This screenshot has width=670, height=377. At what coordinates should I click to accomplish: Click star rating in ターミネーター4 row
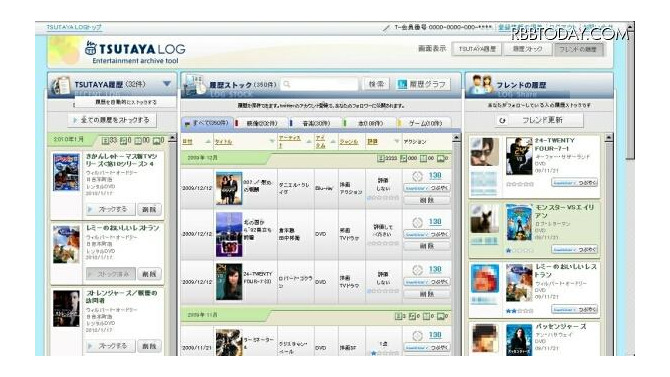[x=384, y=353]
